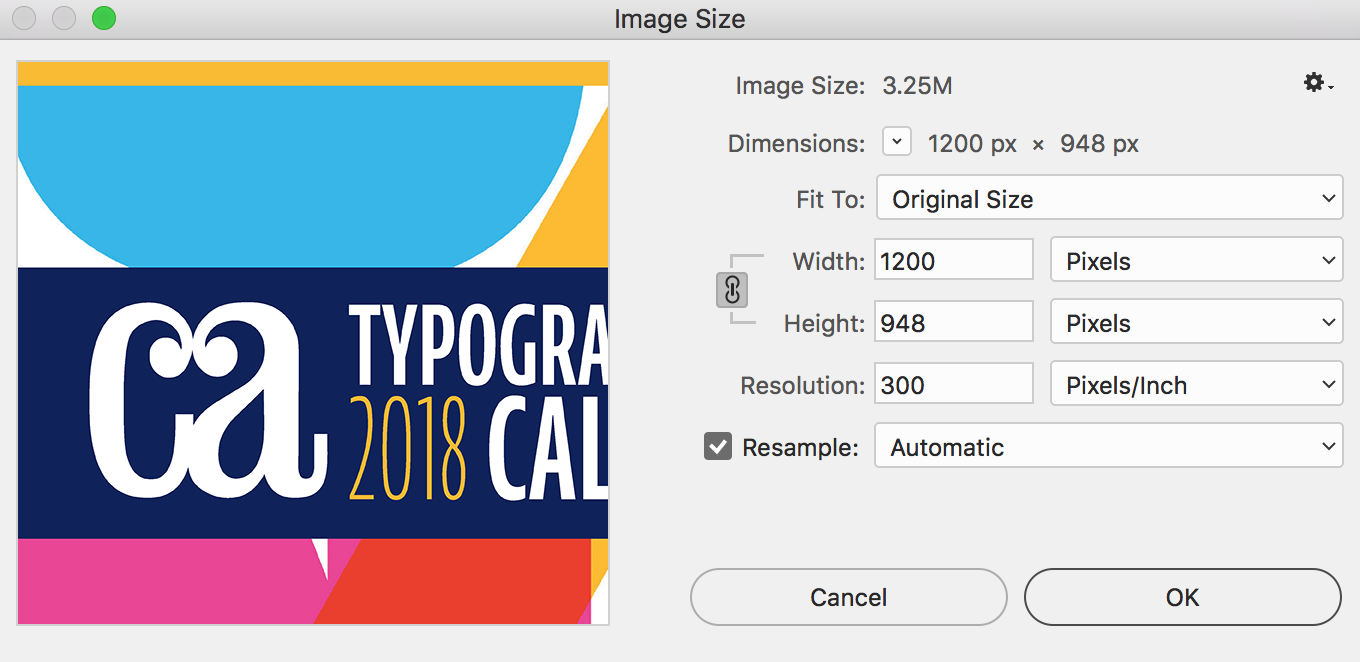Image resolution: width=1360 pixels, height=662 pixels.
Task: Open the Resample method Automatic dropdown
Action: click(x=1108, y=447)
